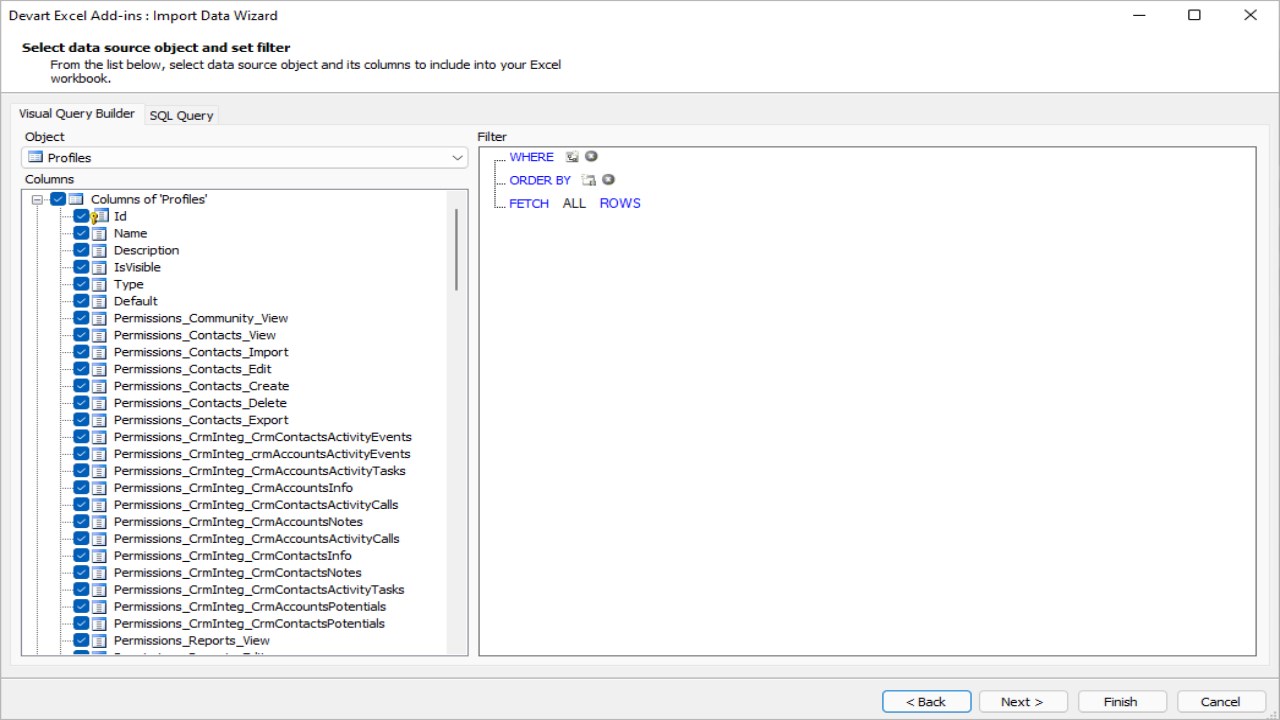Click the column icon next to IsVisible
The height and width of the screenshot is (720, 1280).
tap(100, 267)
